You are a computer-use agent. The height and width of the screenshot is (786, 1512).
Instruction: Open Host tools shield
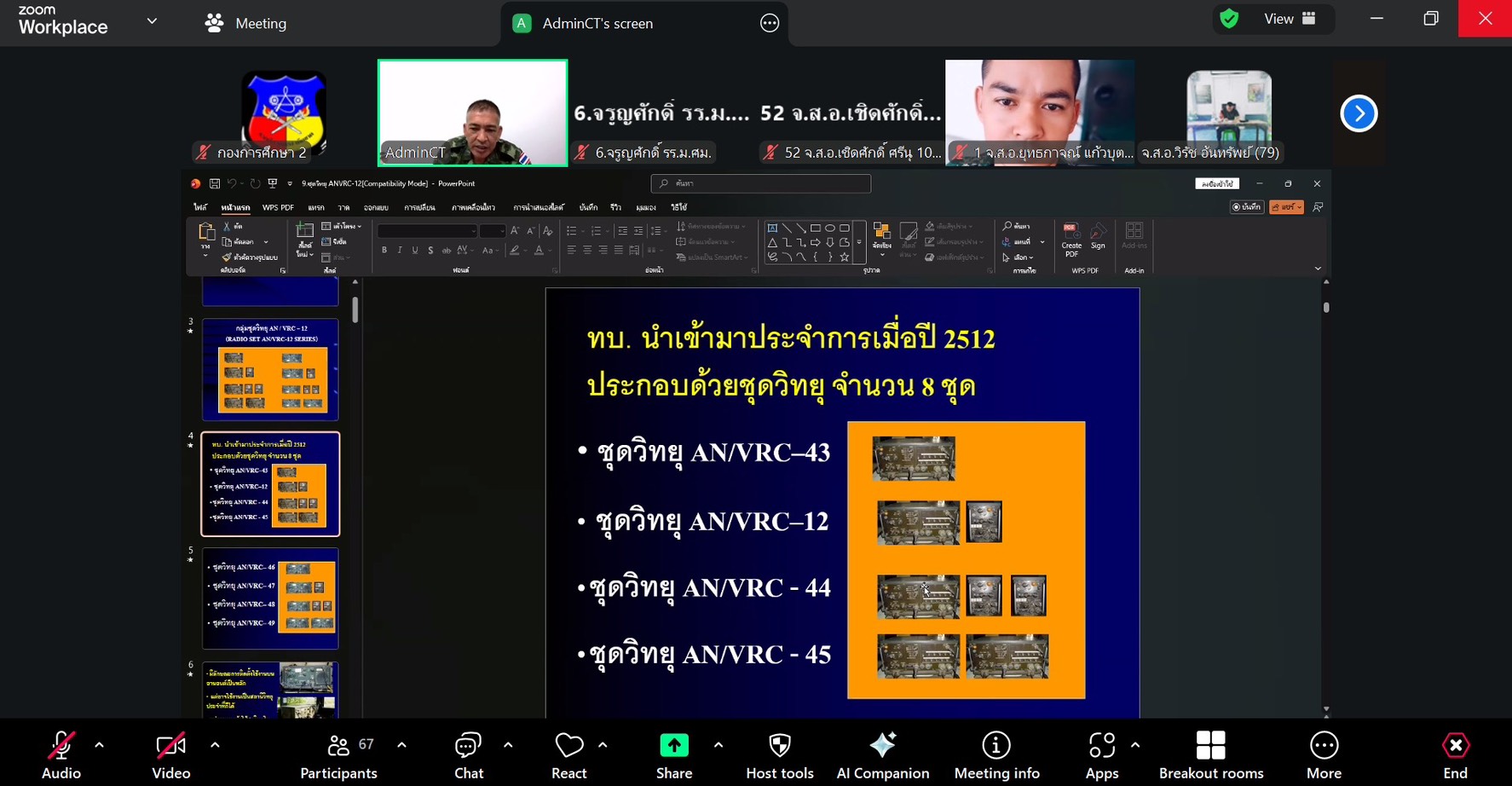(779, 754)
